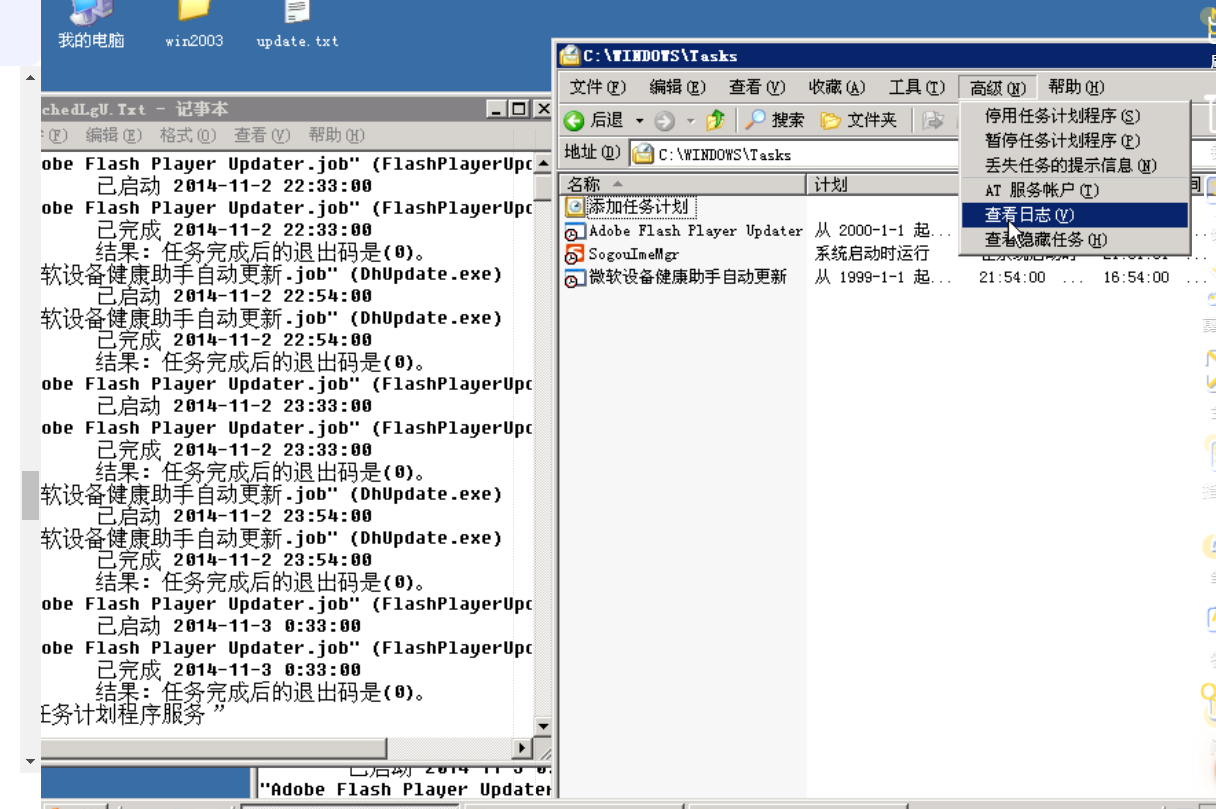Open Notepad 格式(O) menu

tap(188, 135)
